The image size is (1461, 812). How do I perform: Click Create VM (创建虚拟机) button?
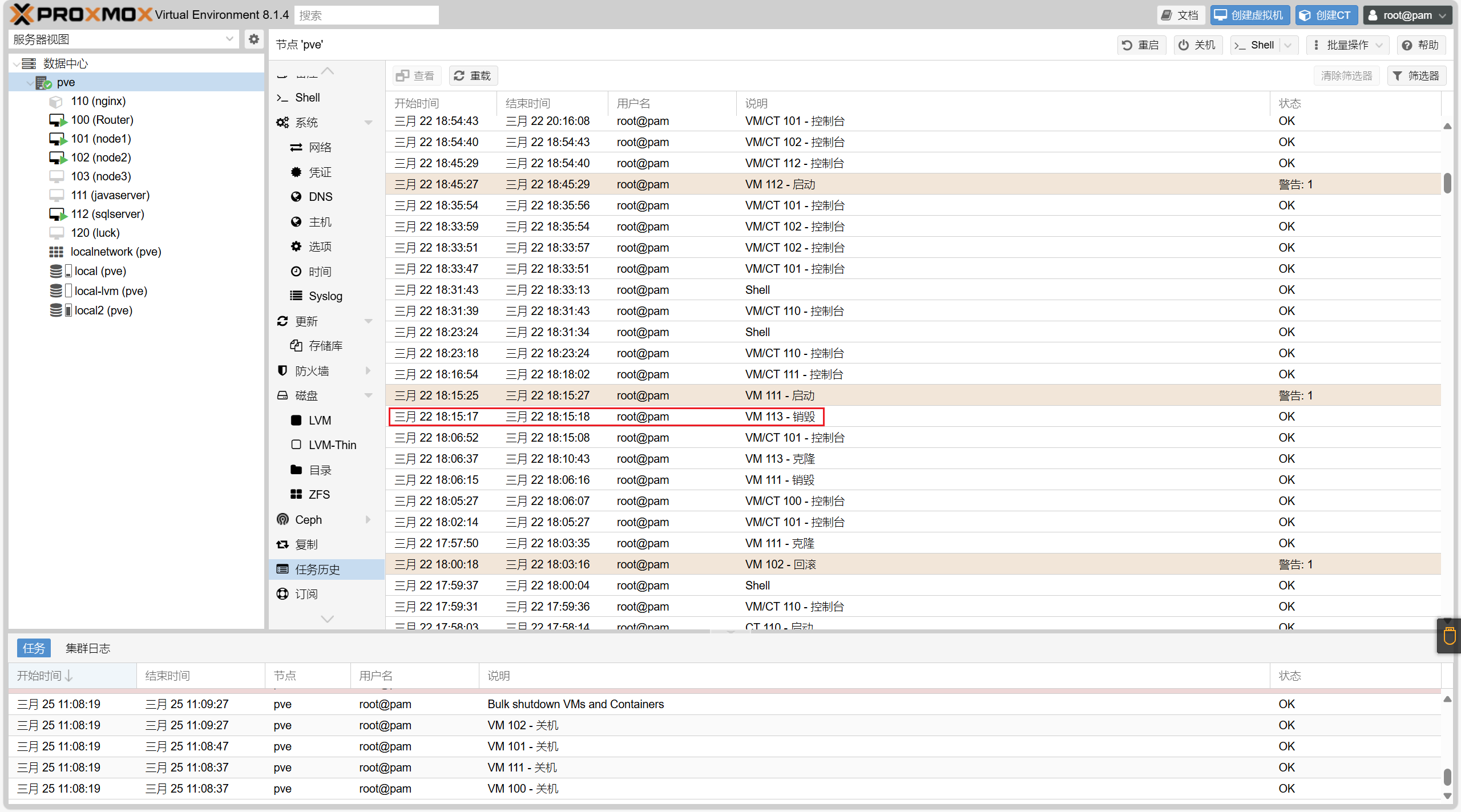coord(1249,15)
